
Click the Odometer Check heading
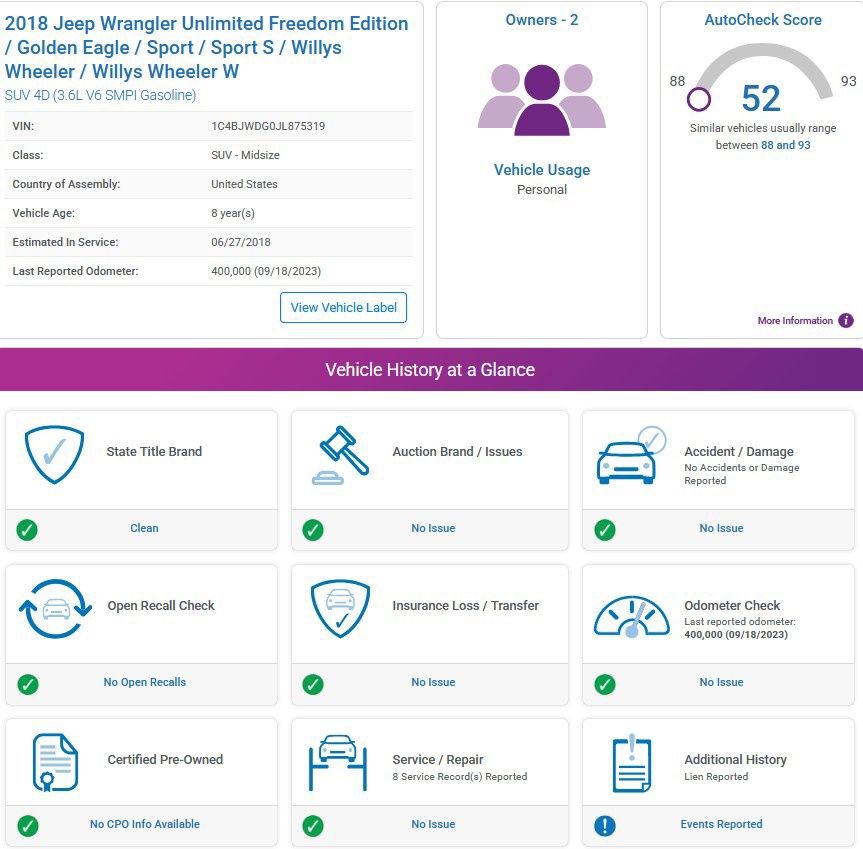point(732,606)
